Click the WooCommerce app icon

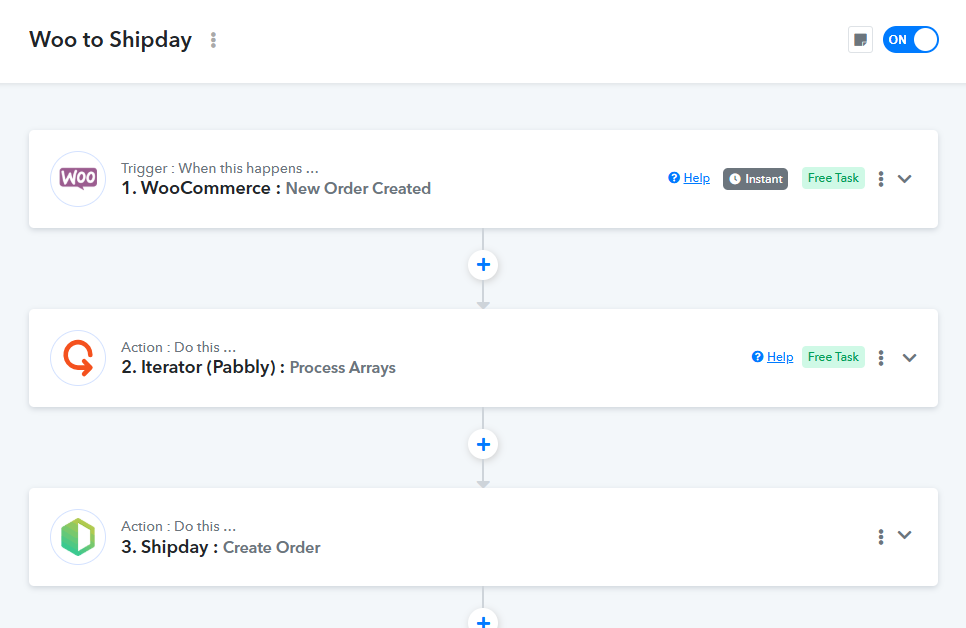(78, 179)
